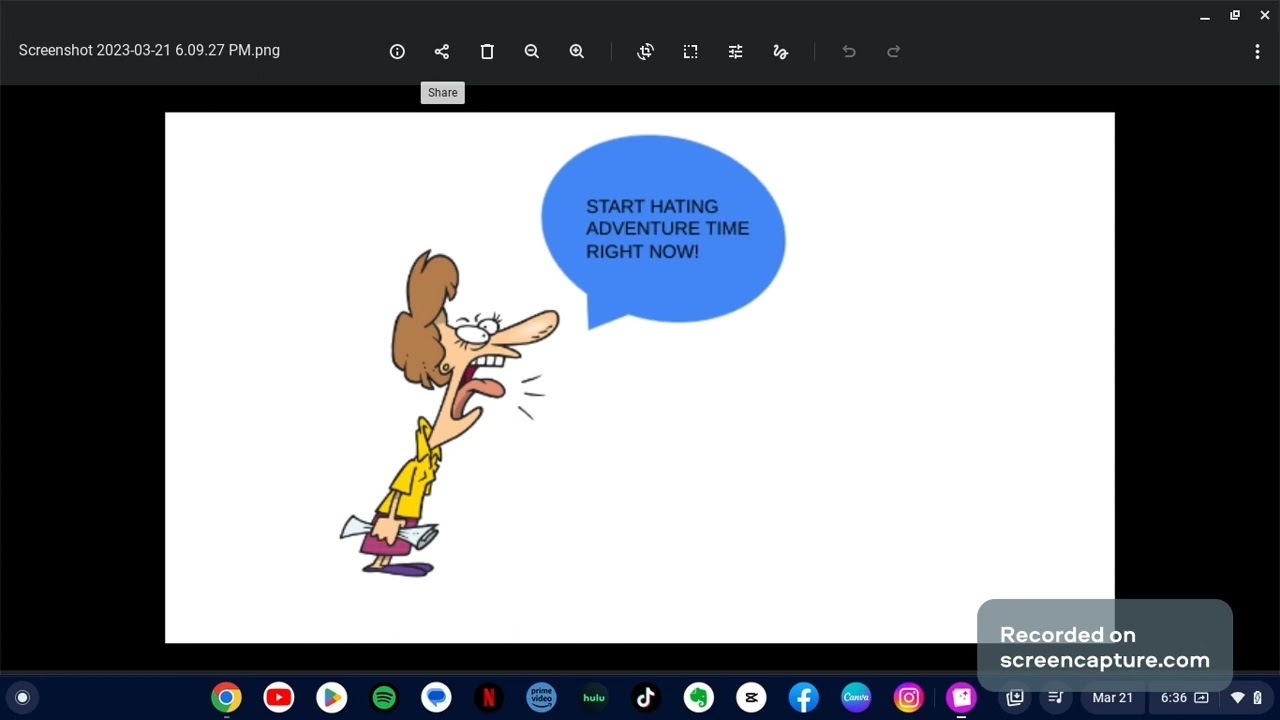Click the Wi-Fi status icon
1280x720 pixels.
coord(1237,698)
